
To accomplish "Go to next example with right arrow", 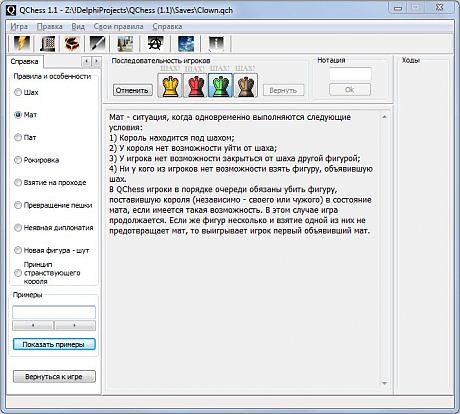I will (75, 325).
